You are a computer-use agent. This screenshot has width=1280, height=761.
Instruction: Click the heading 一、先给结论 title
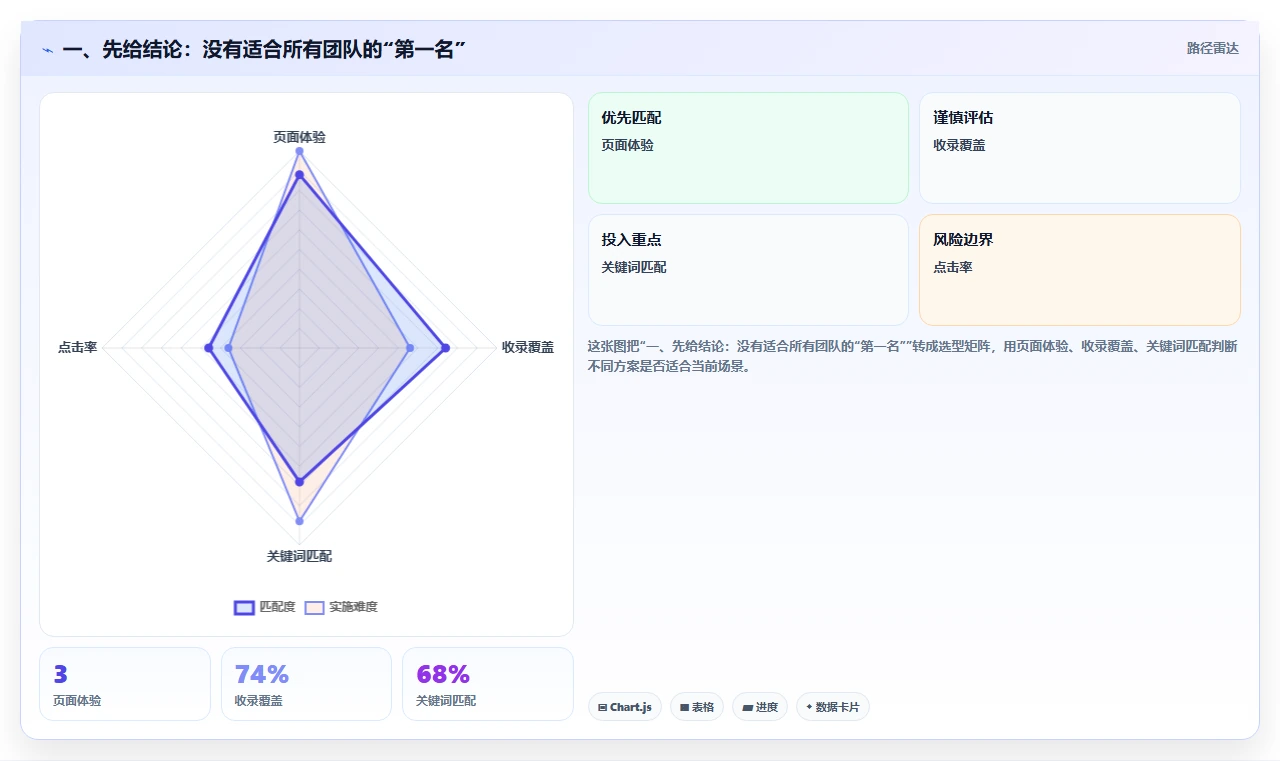[265, 49]
